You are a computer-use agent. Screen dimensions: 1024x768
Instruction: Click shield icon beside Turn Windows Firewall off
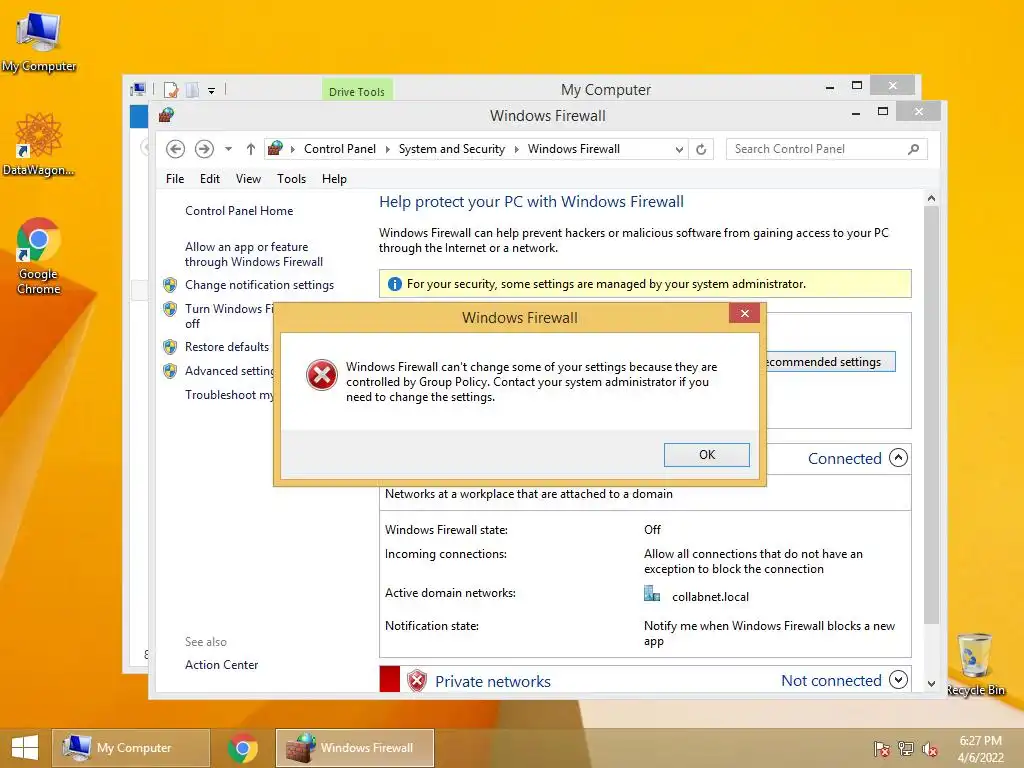coord(170,309)
